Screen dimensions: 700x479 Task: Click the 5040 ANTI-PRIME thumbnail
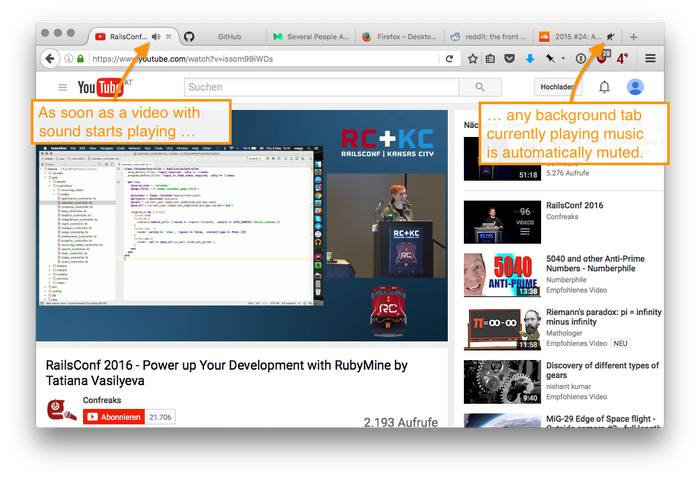tap(502, 275)
